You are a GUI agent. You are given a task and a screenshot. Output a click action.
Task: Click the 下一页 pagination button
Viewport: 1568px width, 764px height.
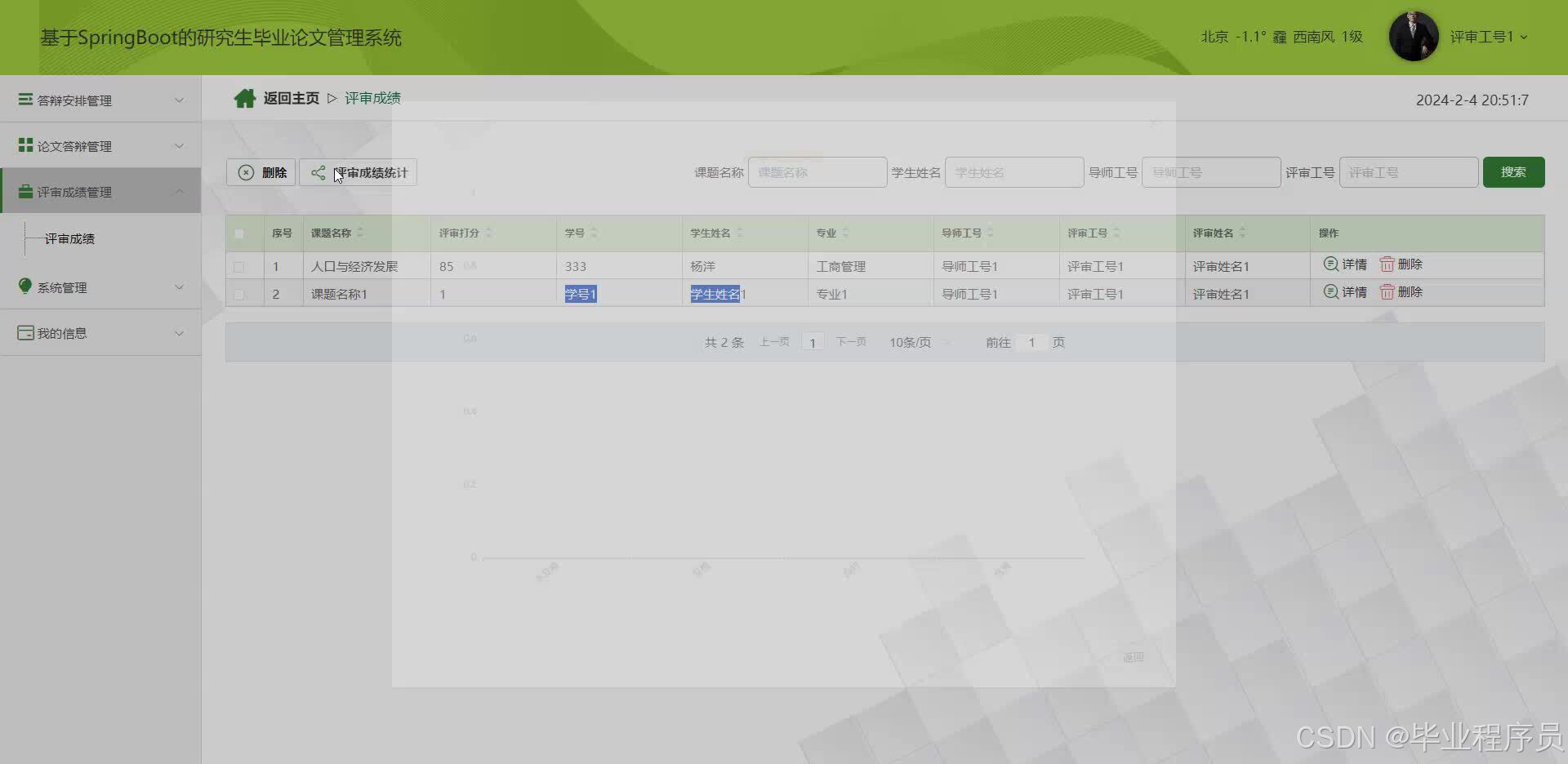click(851, 342)
